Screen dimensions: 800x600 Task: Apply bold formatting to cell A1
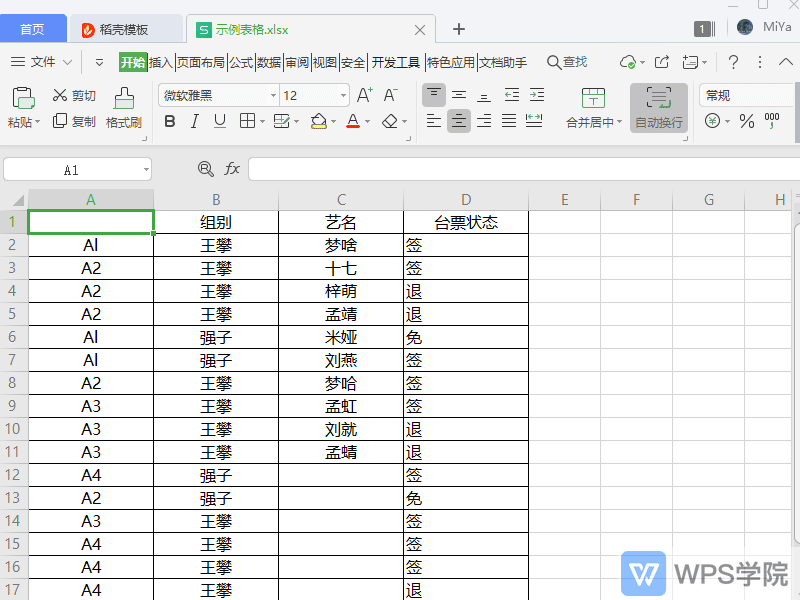click(x=170, y=121)
